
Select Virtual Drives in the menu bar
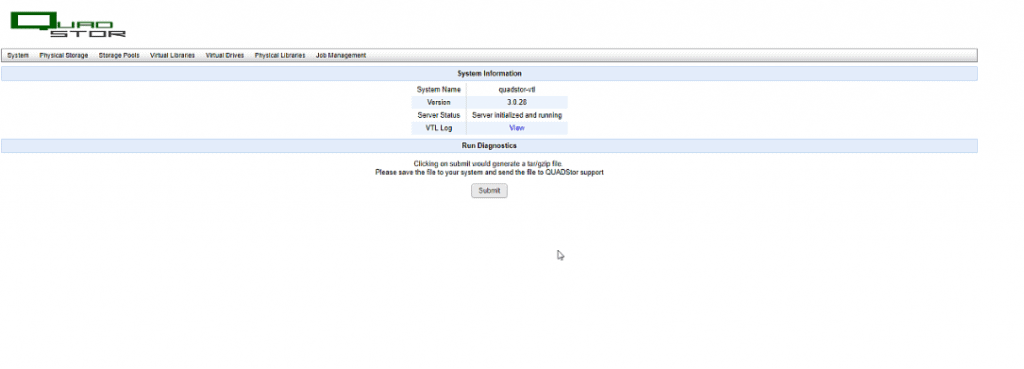[225, 56]
